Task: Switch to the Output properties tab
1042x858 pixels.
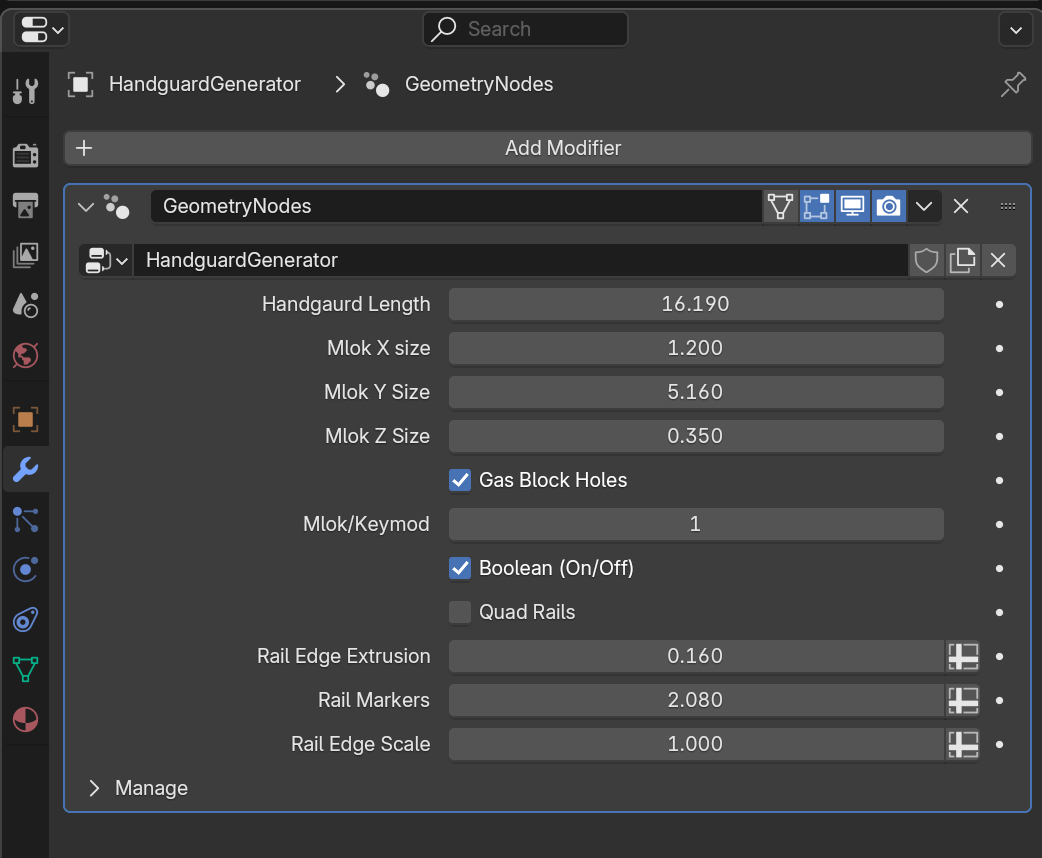Action: coord(25,204)
